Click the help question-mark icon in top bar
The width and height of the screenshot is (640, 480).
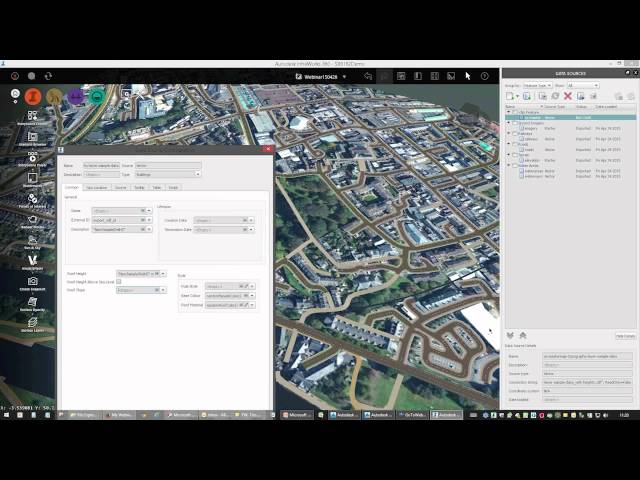[x=484, y=76]
